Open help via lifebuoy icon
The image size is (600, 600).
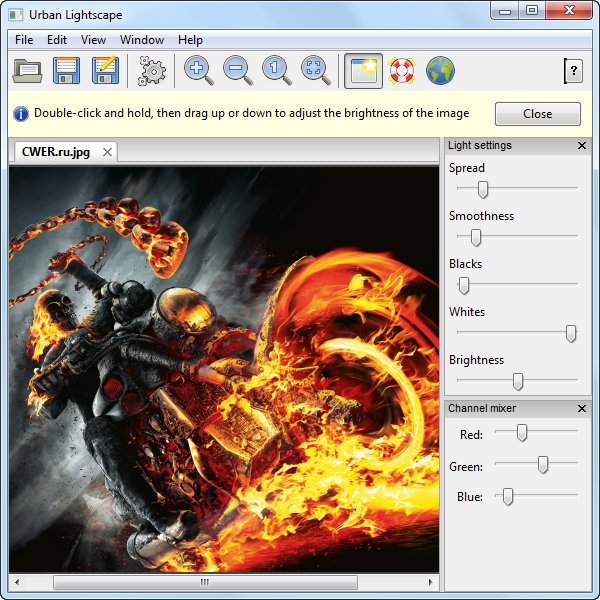click(x=402, y=71)
